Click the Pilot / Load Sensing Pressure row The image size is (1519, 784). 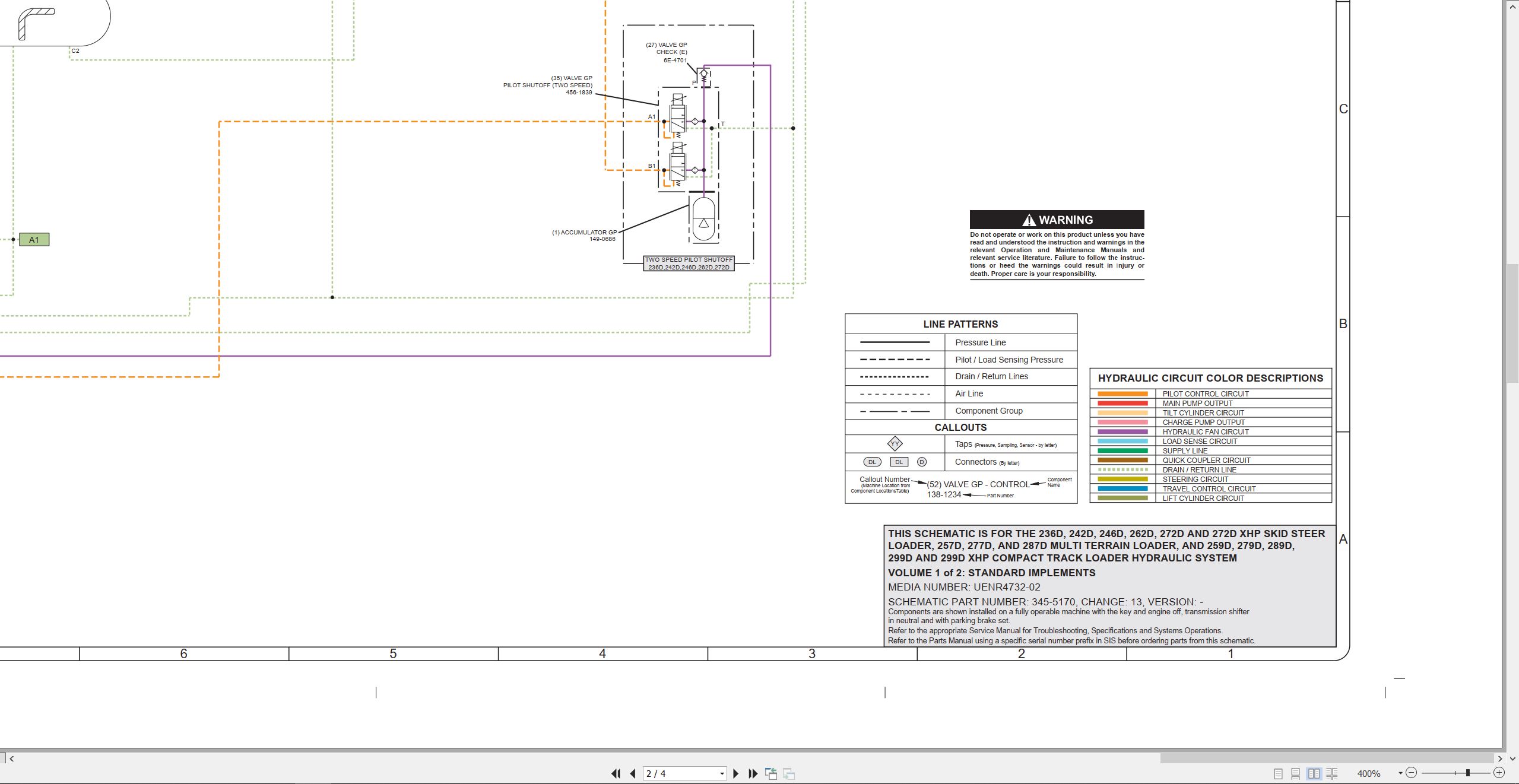point(961,360)
